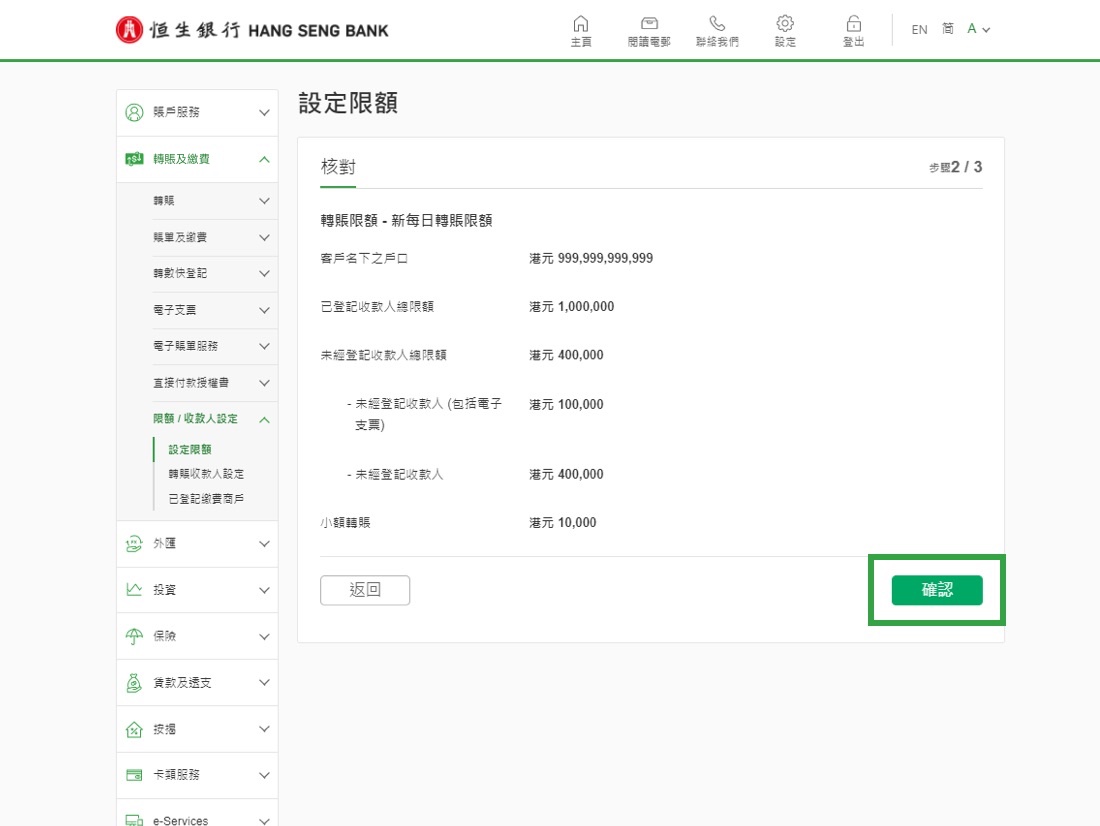Click the 主頁 home icon

[x=581, y=24]
